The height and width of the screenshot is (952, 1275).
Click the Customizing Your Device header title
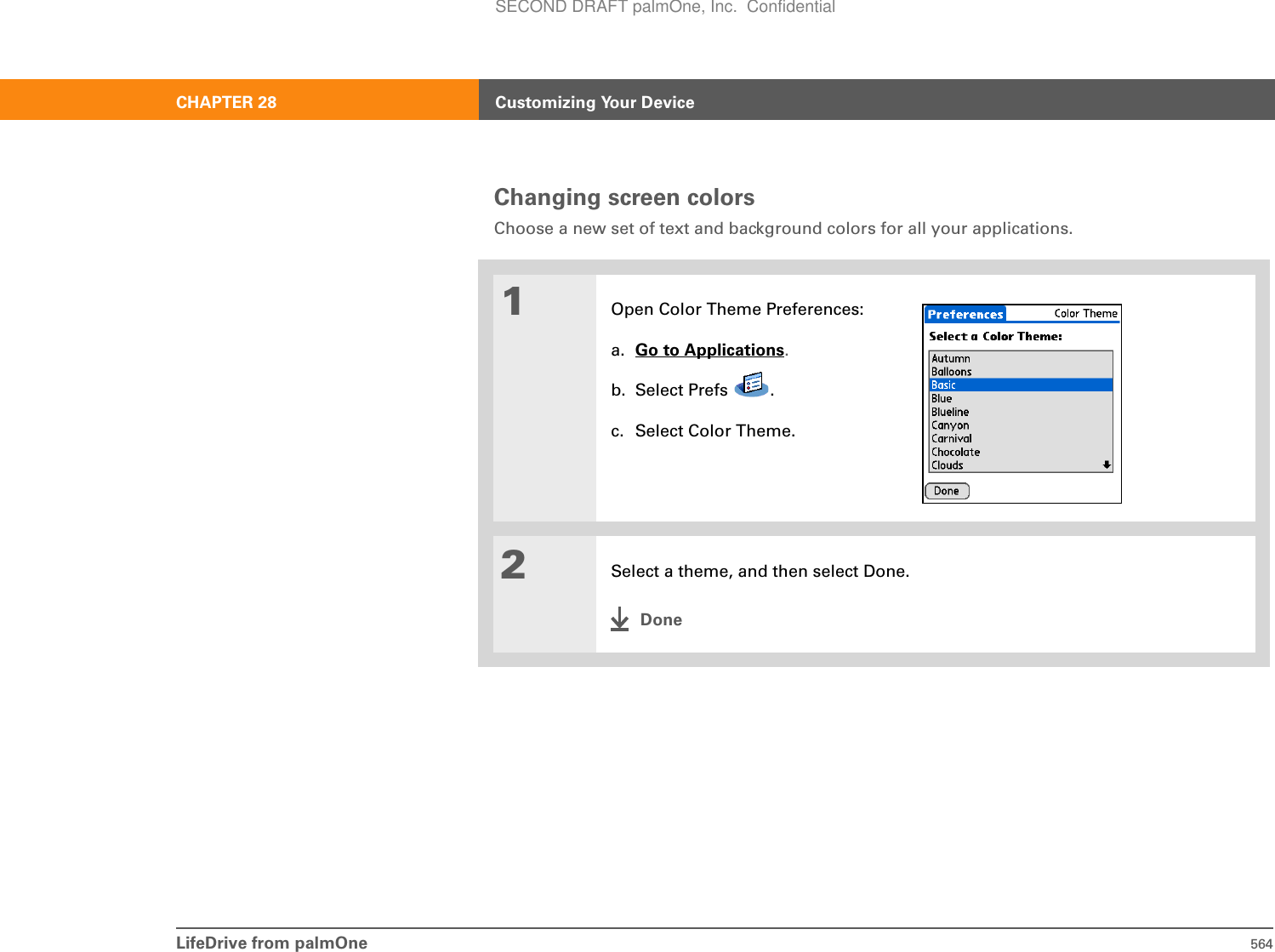(x=595, y=102)
